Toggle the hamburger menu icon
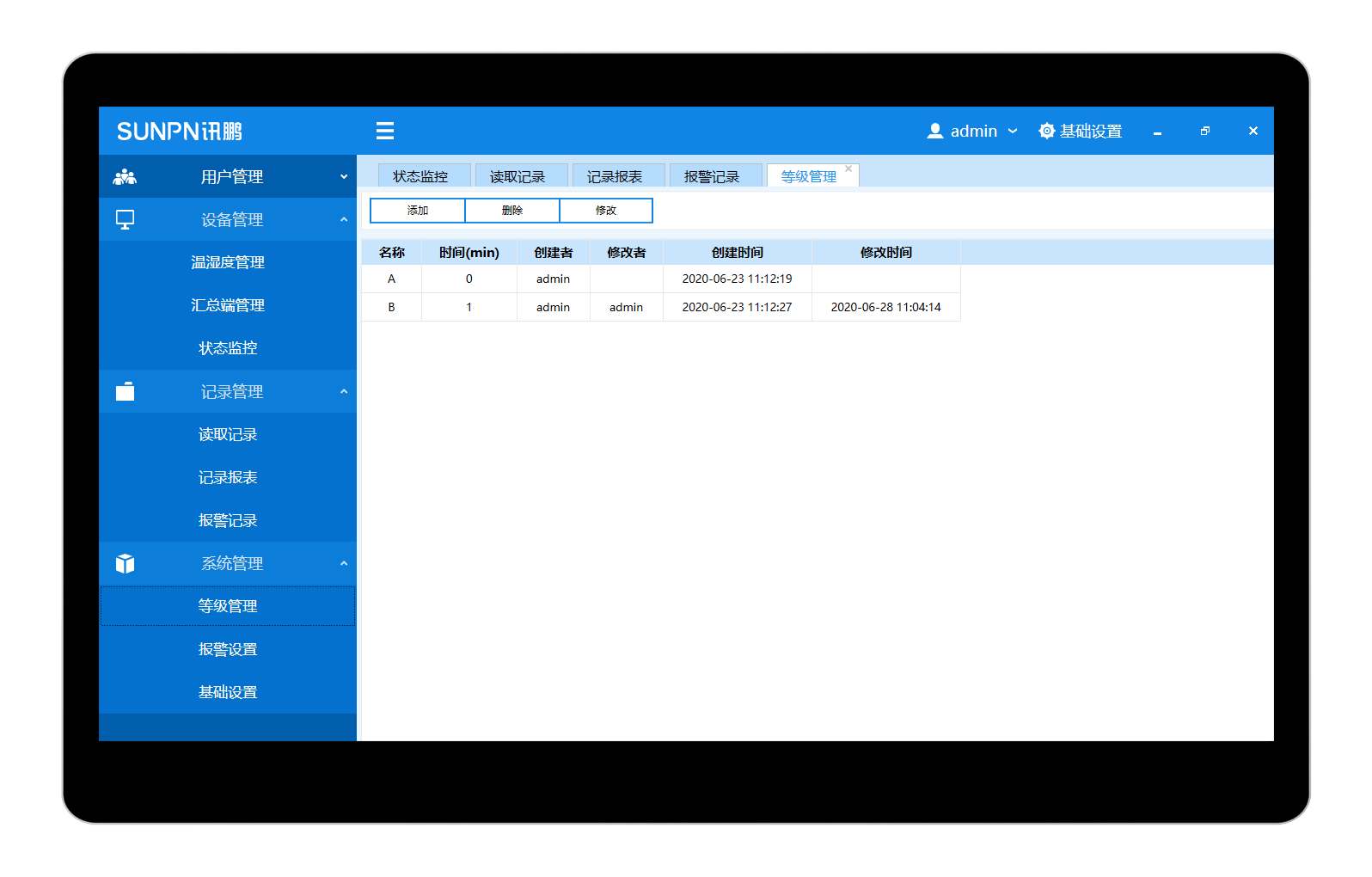 click(385, 131)
